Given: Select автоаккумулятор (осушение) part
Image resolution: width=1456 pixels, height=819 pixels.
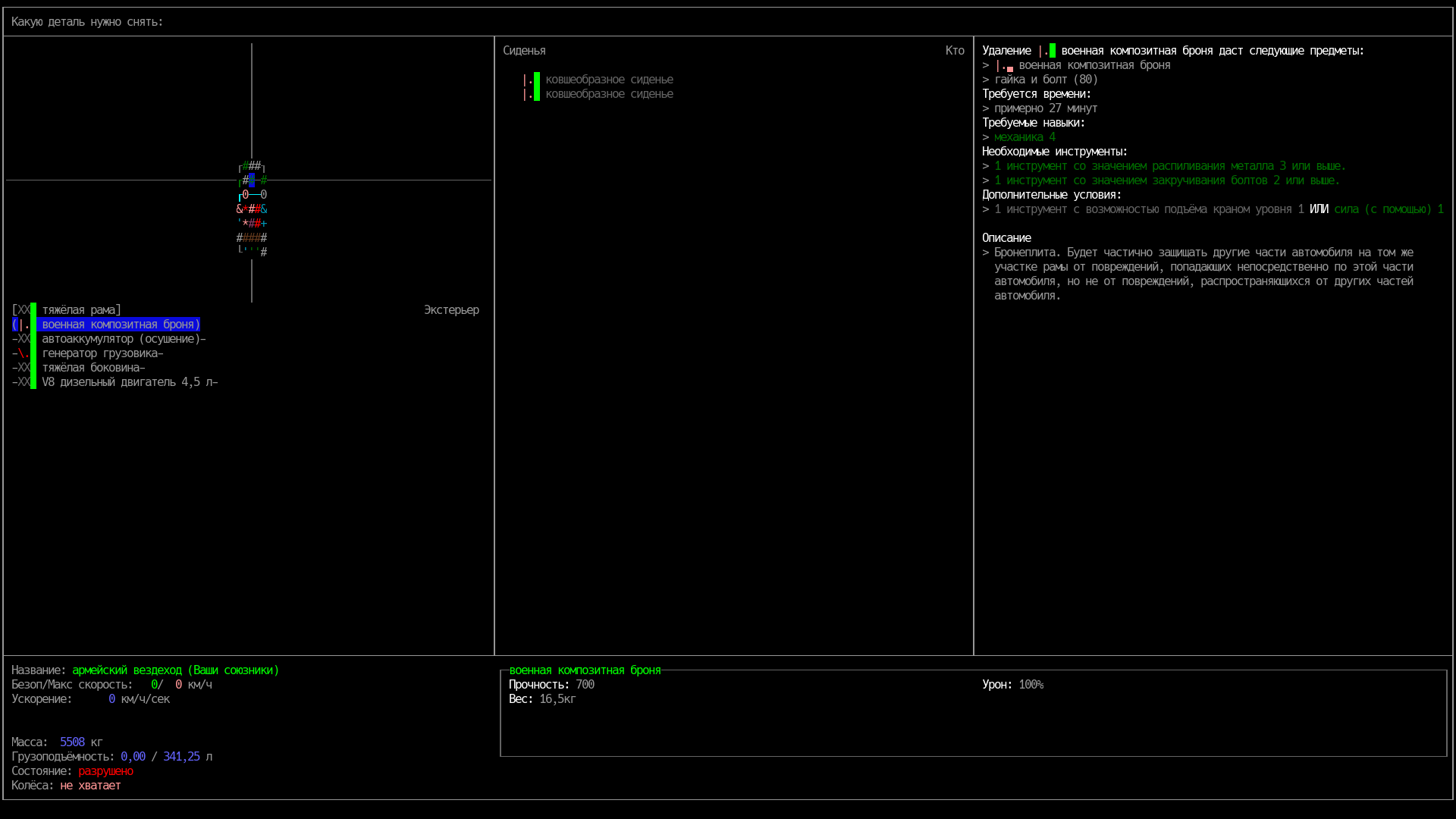Looking at the screenshot, I should pos(121,339).
